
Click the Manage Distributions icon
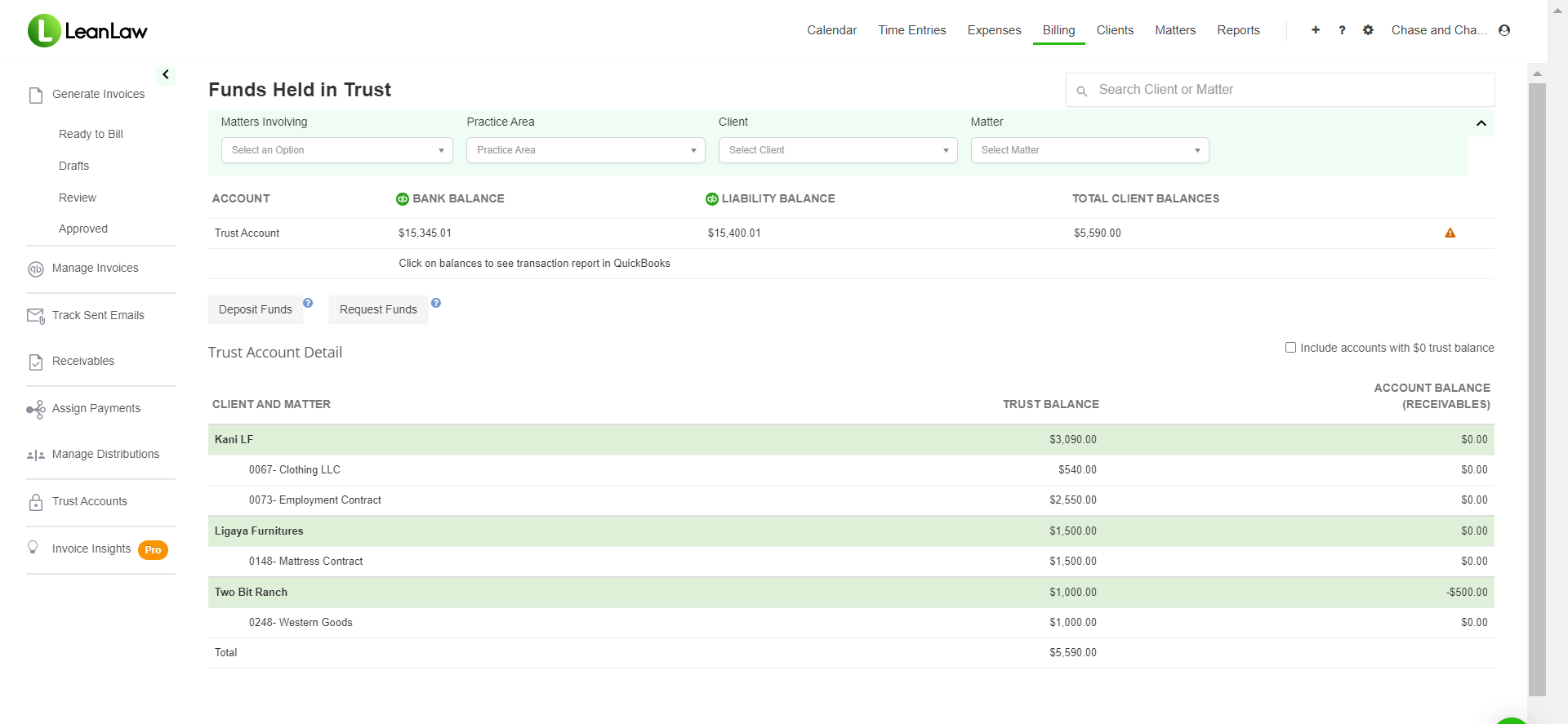click(36, 455)
